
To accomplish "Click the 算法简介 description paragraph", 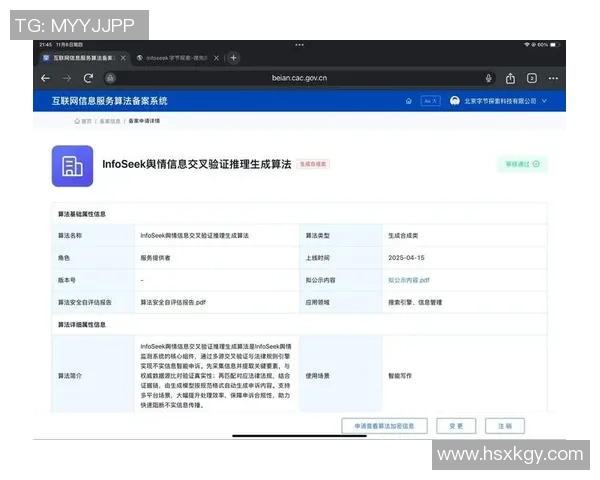I will (x=215, y=376).
